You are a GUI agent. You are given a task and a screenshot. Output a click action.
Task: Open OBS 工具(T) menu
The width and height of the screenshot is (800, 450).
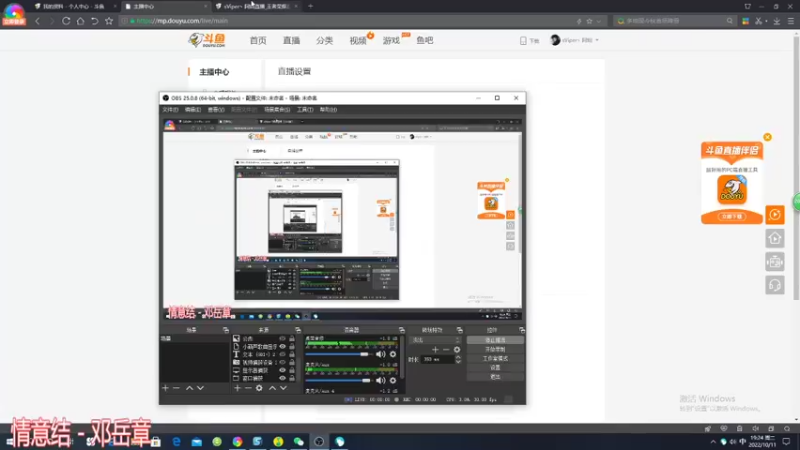coord(305,110)
